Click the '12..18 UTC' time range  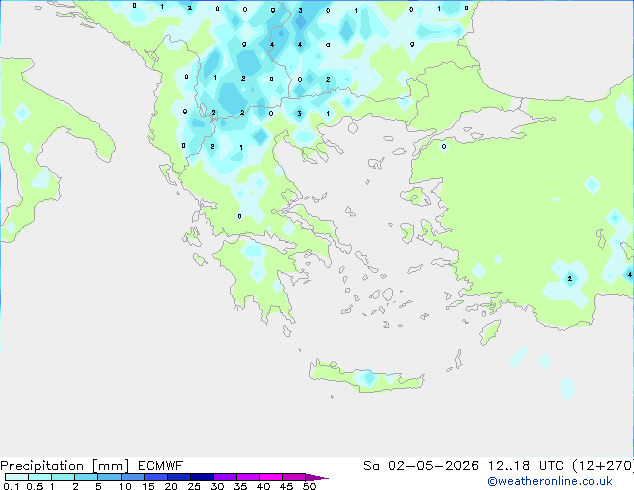[526, 466]
